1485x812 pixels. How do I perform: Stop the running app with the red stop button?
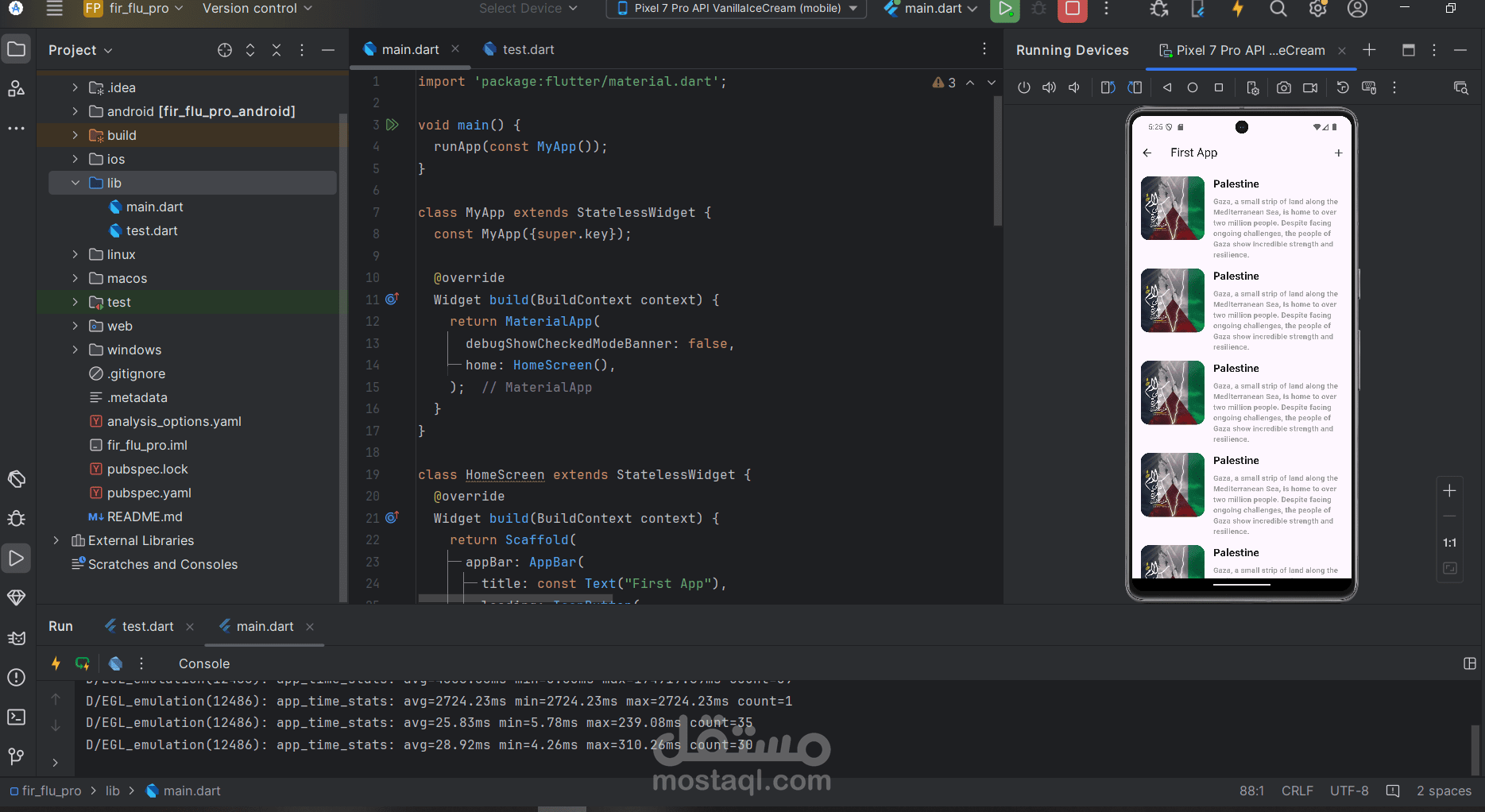[x=1072, y=9]
